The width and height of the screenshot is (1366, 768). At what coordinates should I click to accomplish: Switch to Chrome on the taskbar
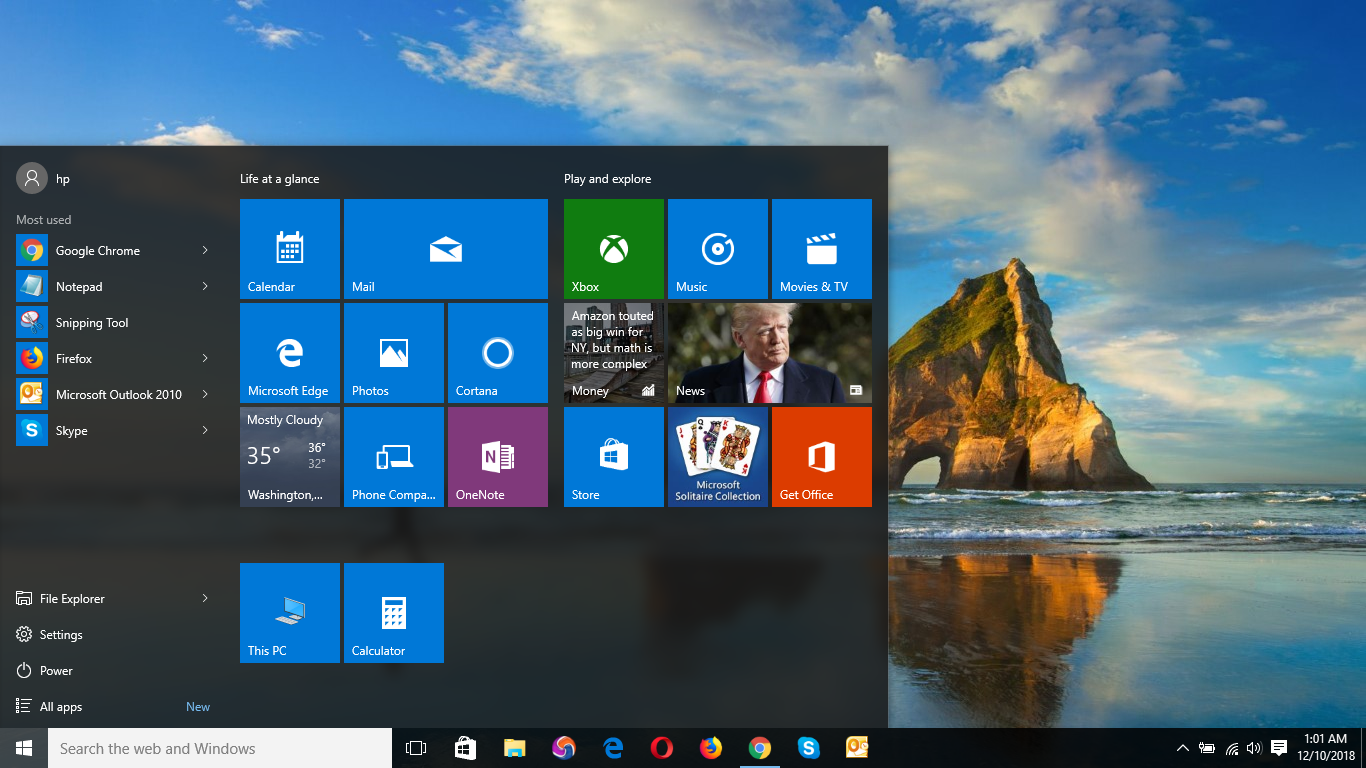pos(760,748)
